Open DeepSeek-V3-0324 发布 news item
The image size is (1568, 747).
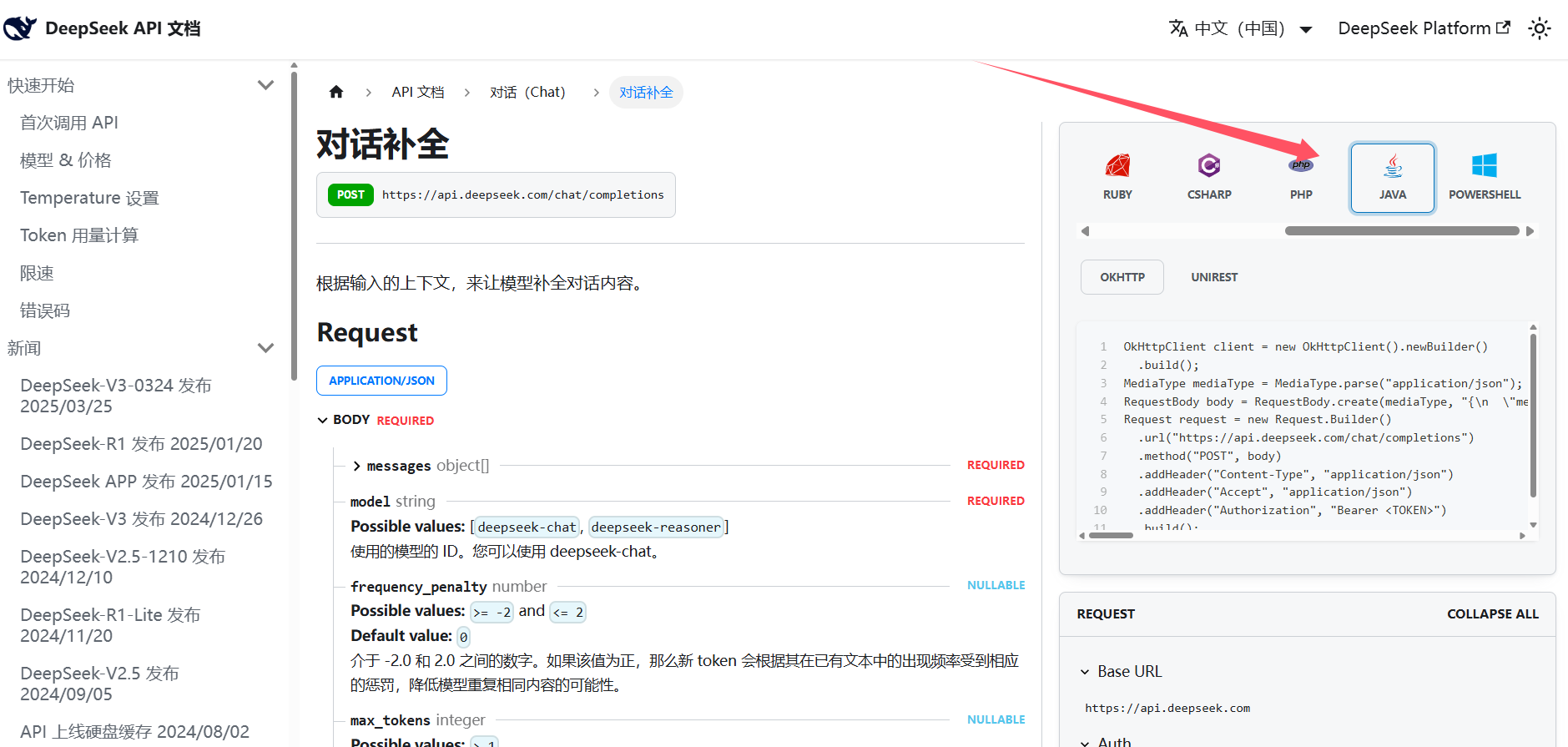116,396
